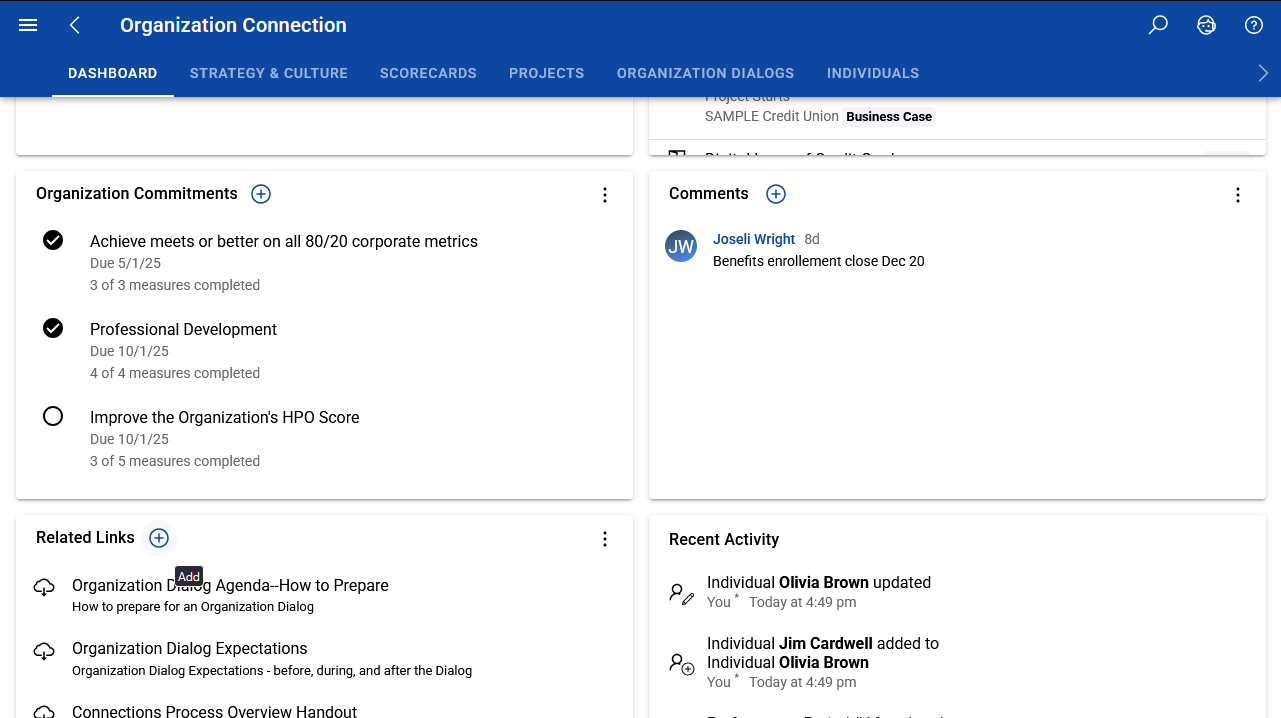Open the hamburger navigation menu
Viewport: 1281px width, 718px height.
pyautogui.click(x=28, y=26)
